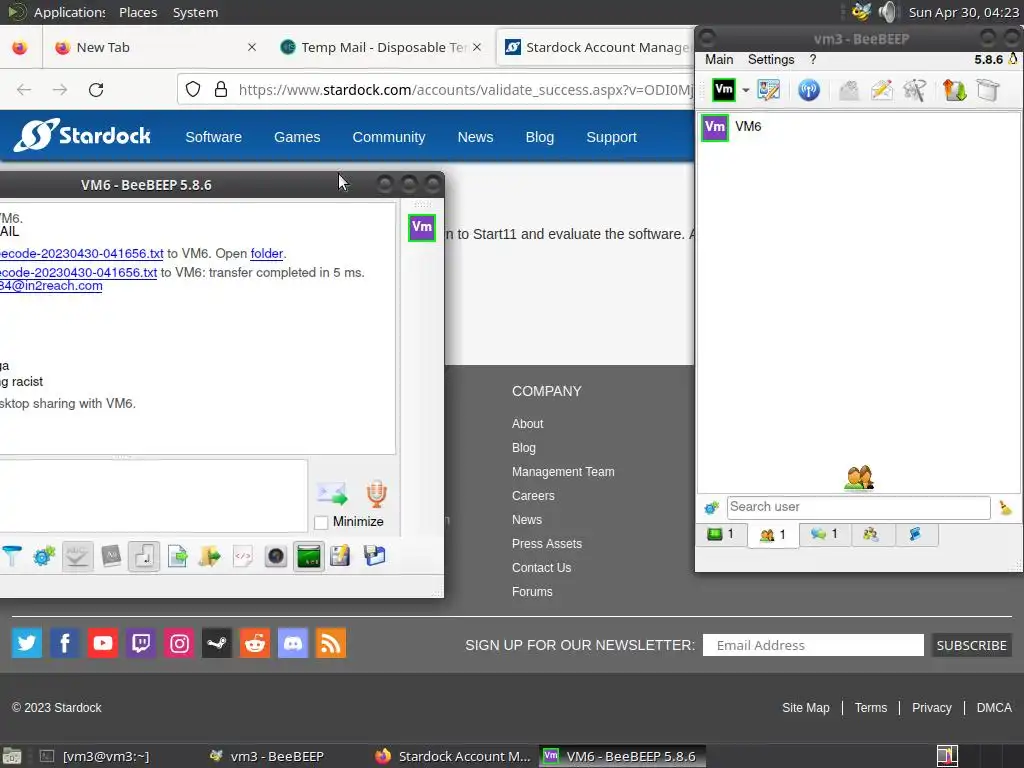Click the camera screenshot icon in chat toolbar
This screenshot has width=1024, height=768.
click(x=276, y=556)
